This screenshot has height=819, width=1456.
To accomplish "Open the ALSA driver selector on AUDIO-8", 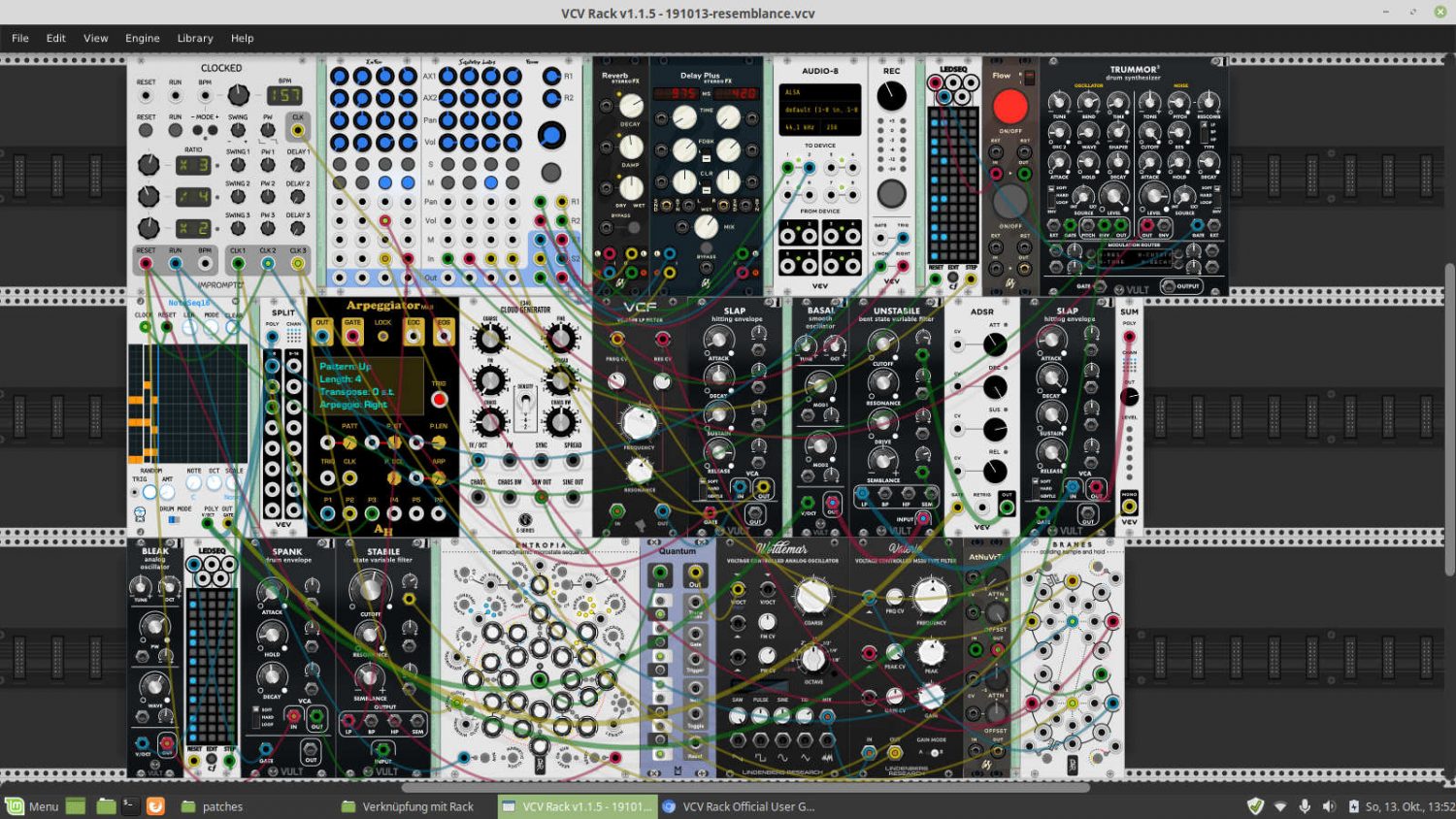I will coord(820,93).
